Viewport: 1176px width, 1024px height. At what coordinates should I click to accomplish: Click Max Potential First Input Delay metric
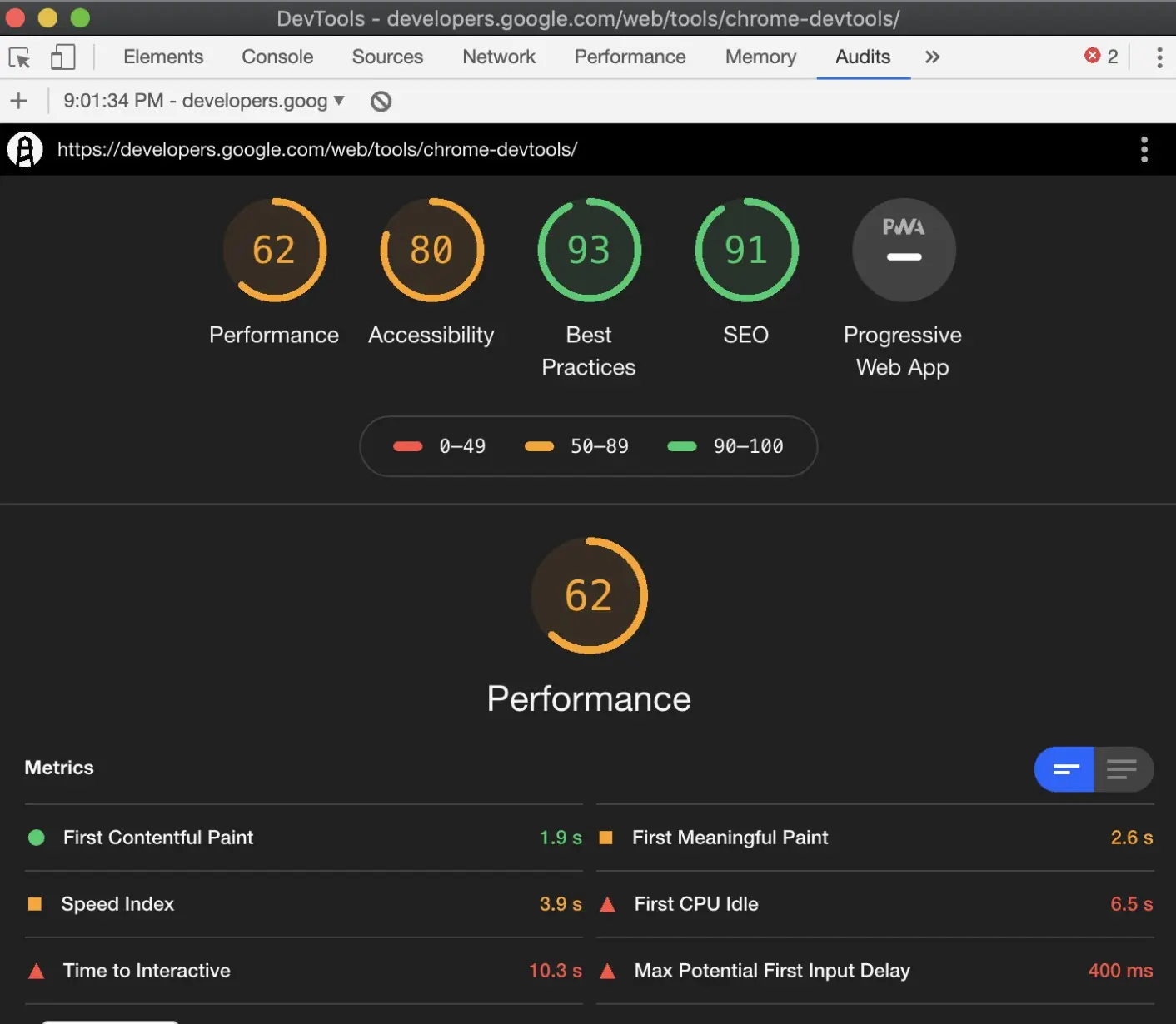click(875, 971)
